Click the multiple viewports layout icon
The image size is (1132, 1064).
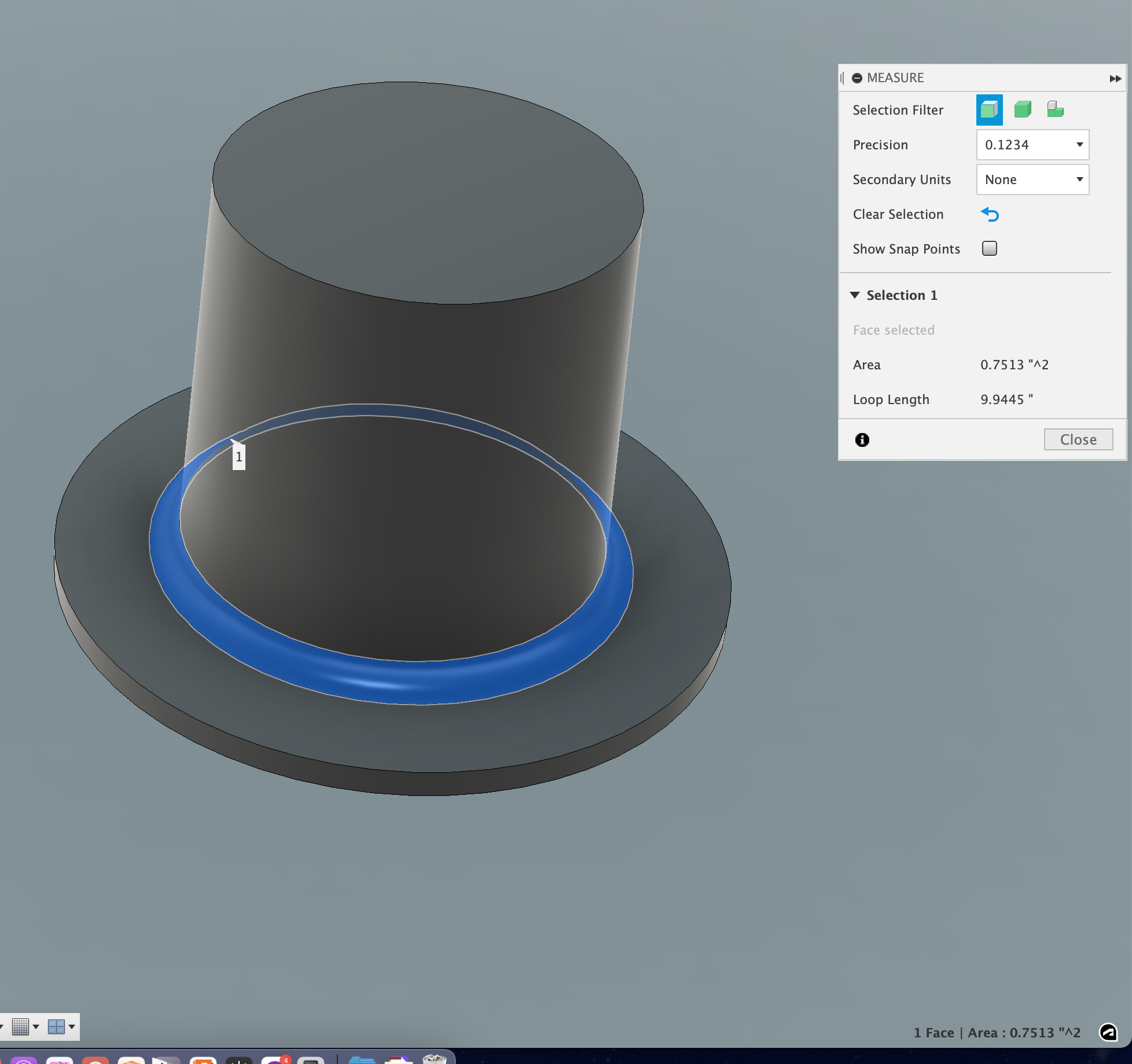pos(57,1026)
